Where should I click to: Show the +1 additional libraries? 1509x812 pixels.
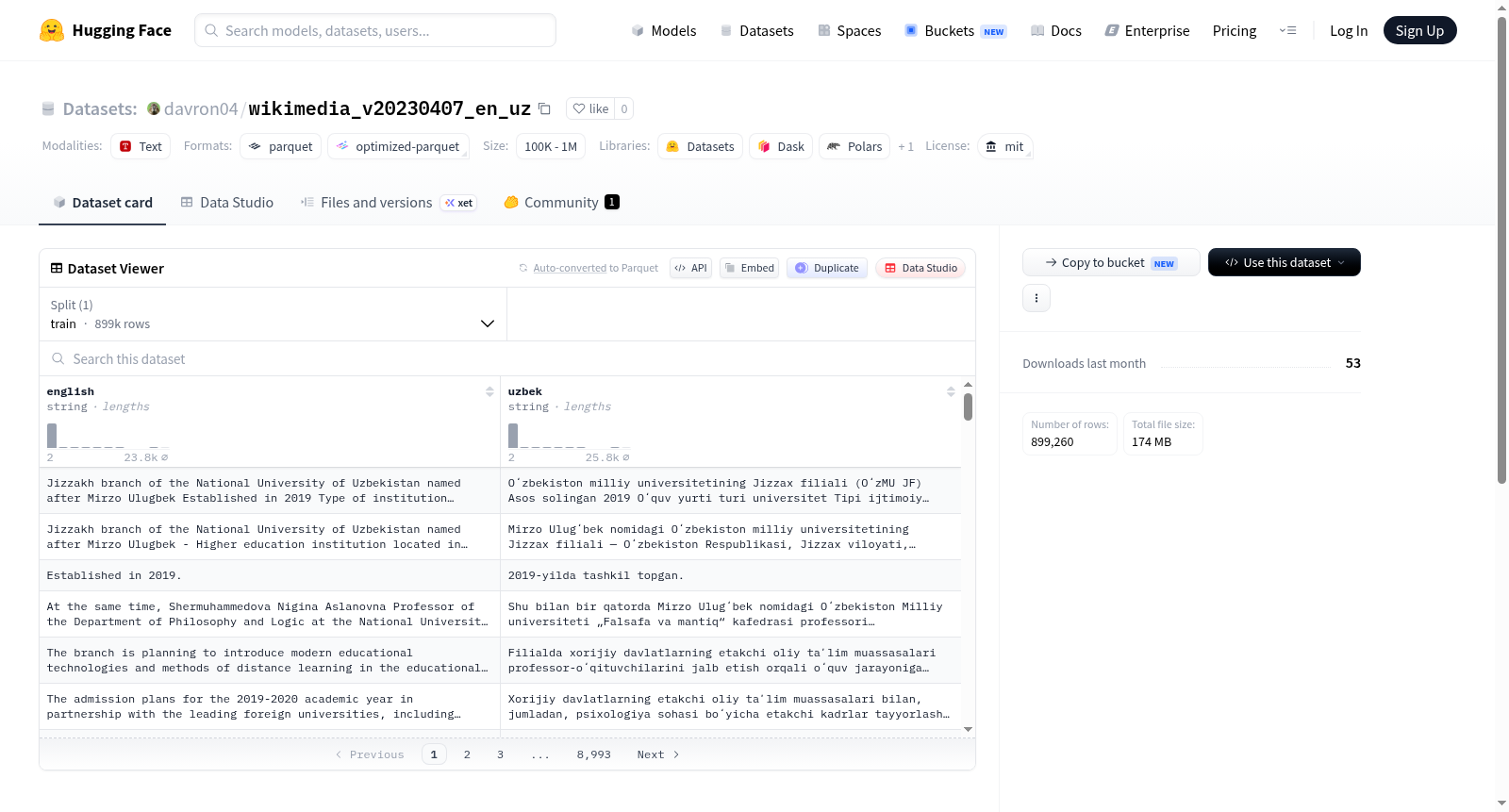click(905, 146)
